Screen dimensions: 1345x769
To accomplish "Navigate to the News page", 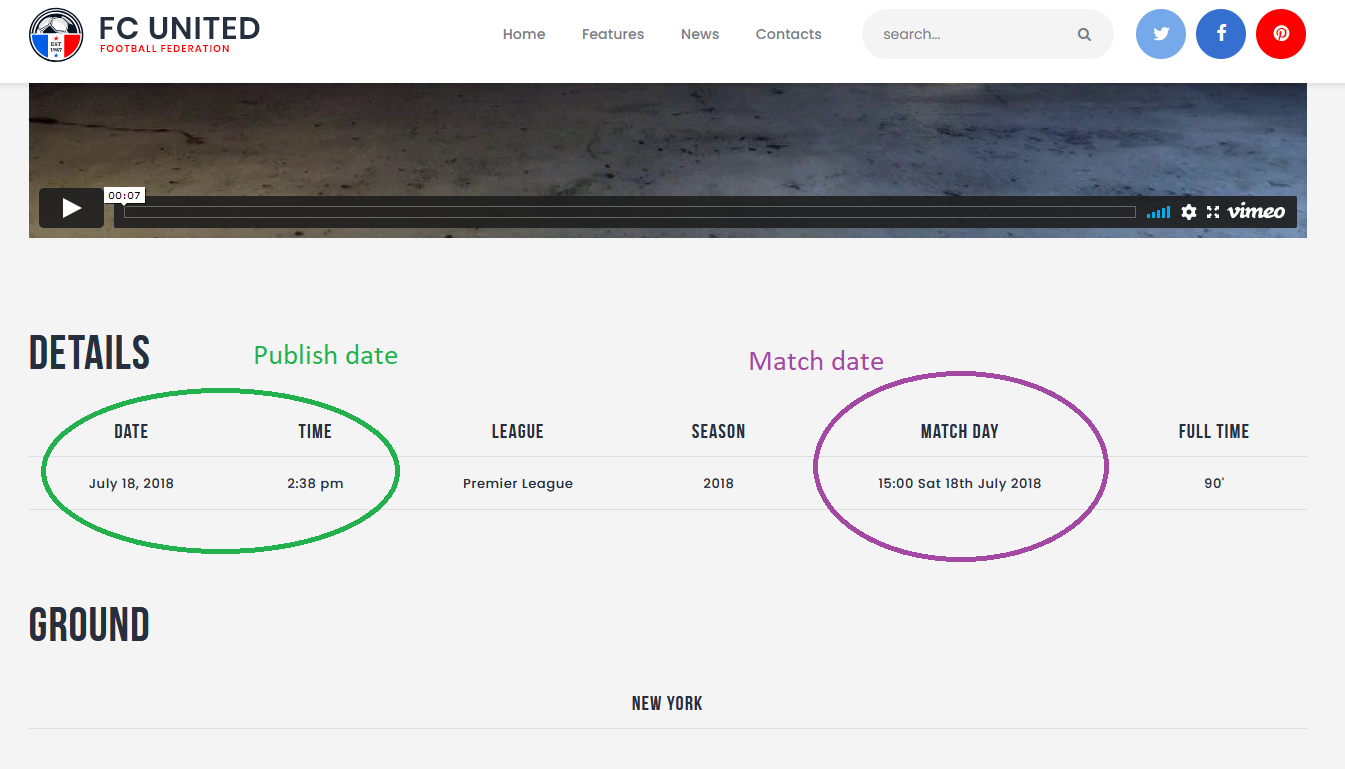I will coord(700,34).
